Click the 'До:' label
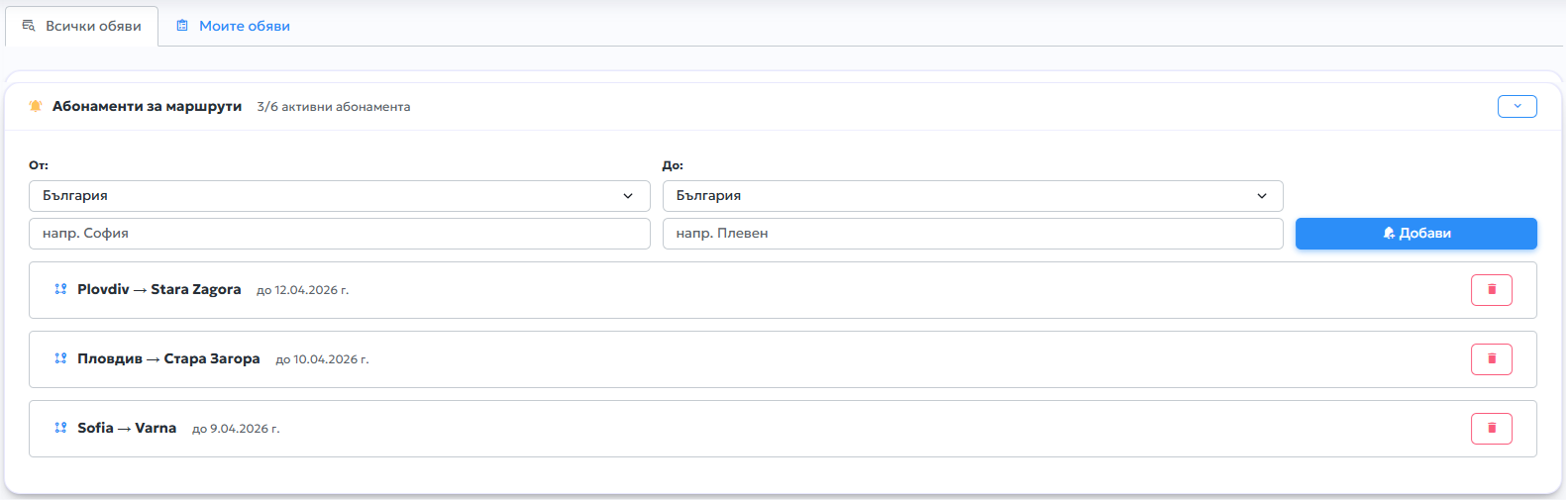1568x500 pixels. [673, 165]
